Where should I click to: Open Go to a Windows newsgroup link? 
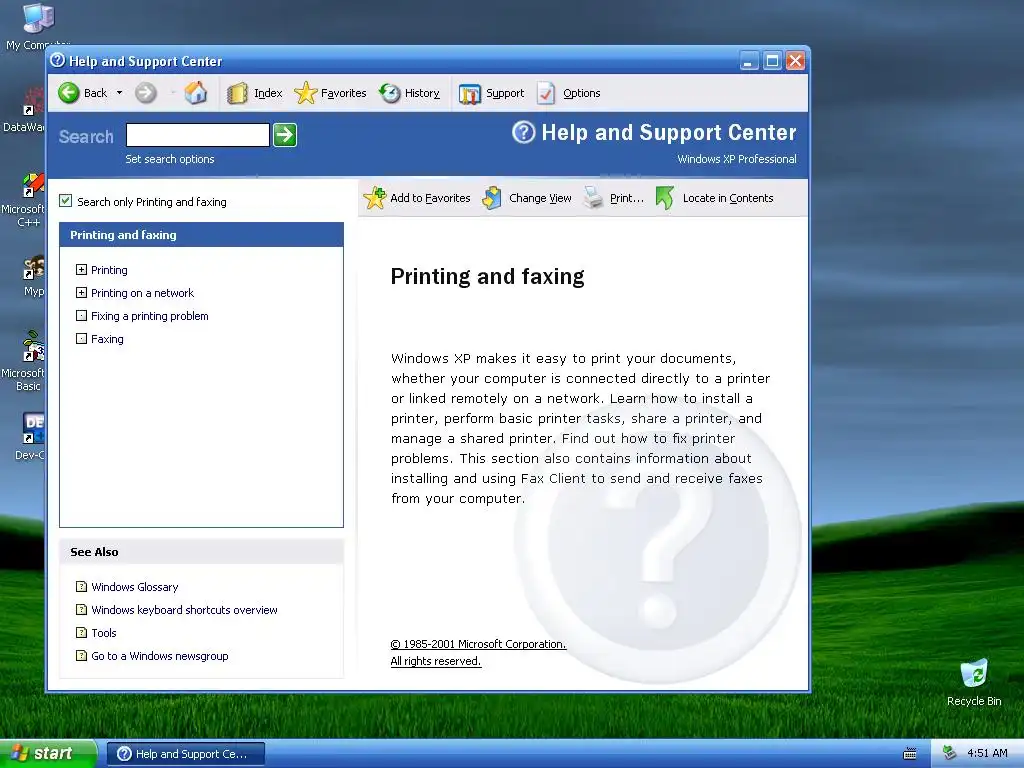pyautogui.click(x=160, y=656)
